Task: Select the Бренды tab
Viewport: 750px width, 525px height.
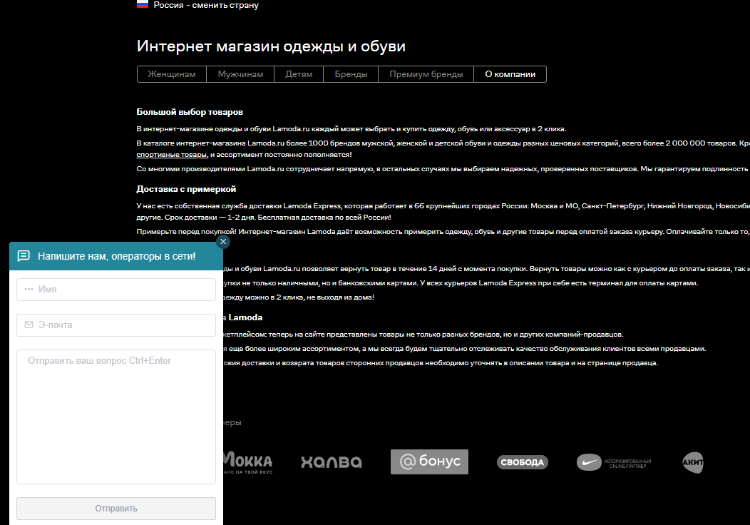Action: point(351,74)
